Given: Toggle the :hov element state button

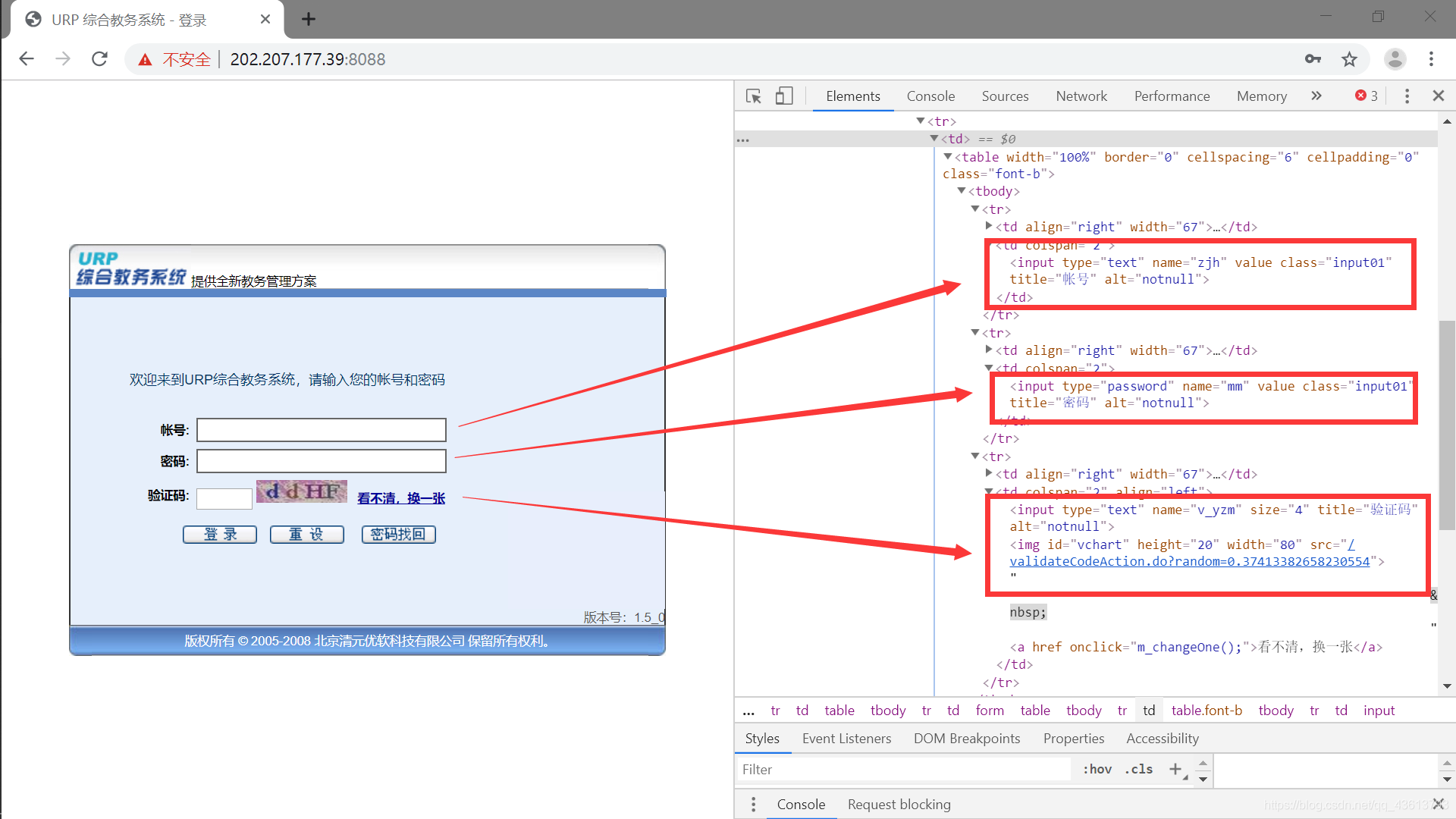Looking at the screenshot, I should [x=1097, y=769].
